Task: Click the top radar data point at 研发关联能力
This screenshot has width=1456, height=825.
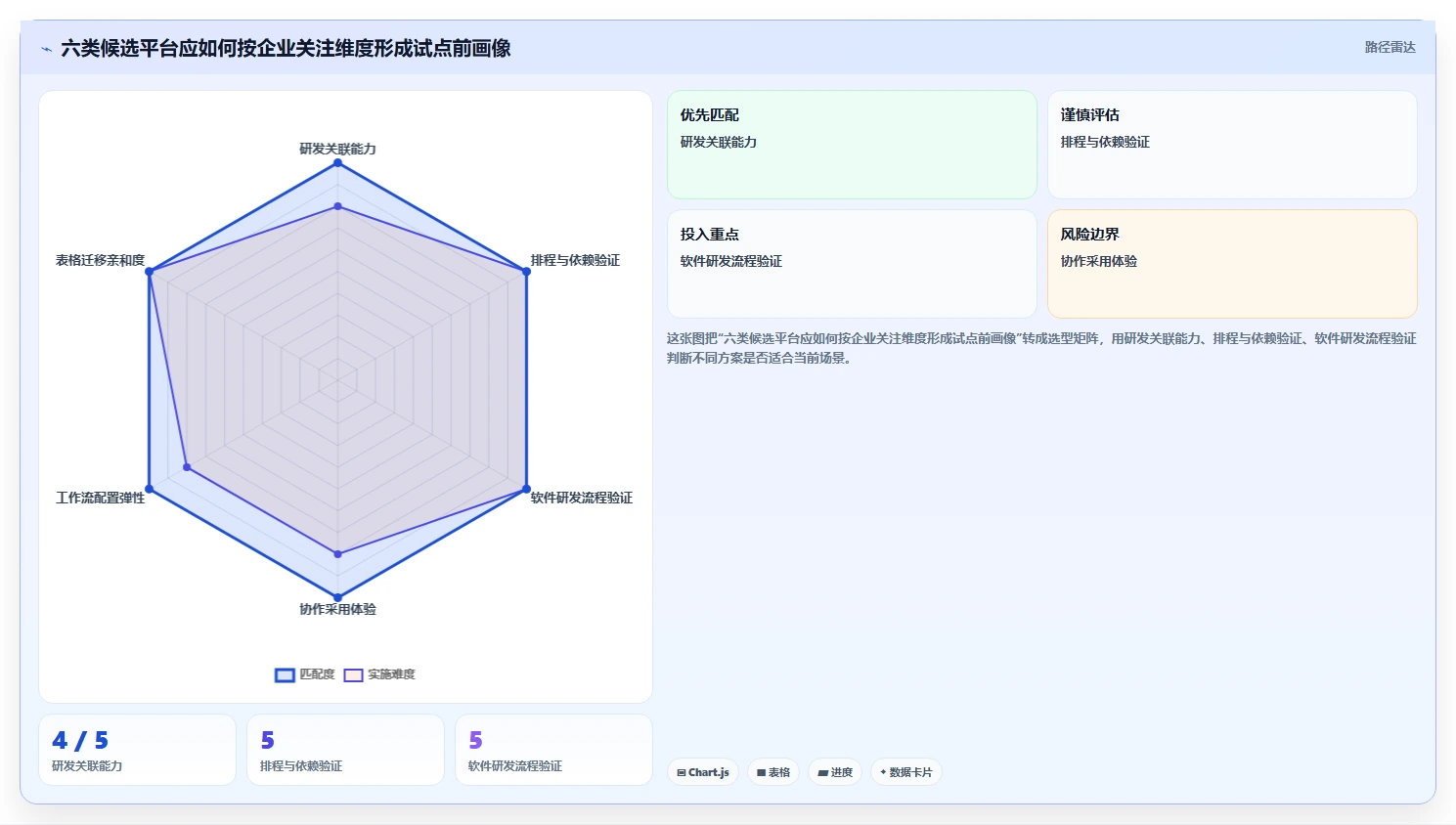Action: [x=337, y=162]
